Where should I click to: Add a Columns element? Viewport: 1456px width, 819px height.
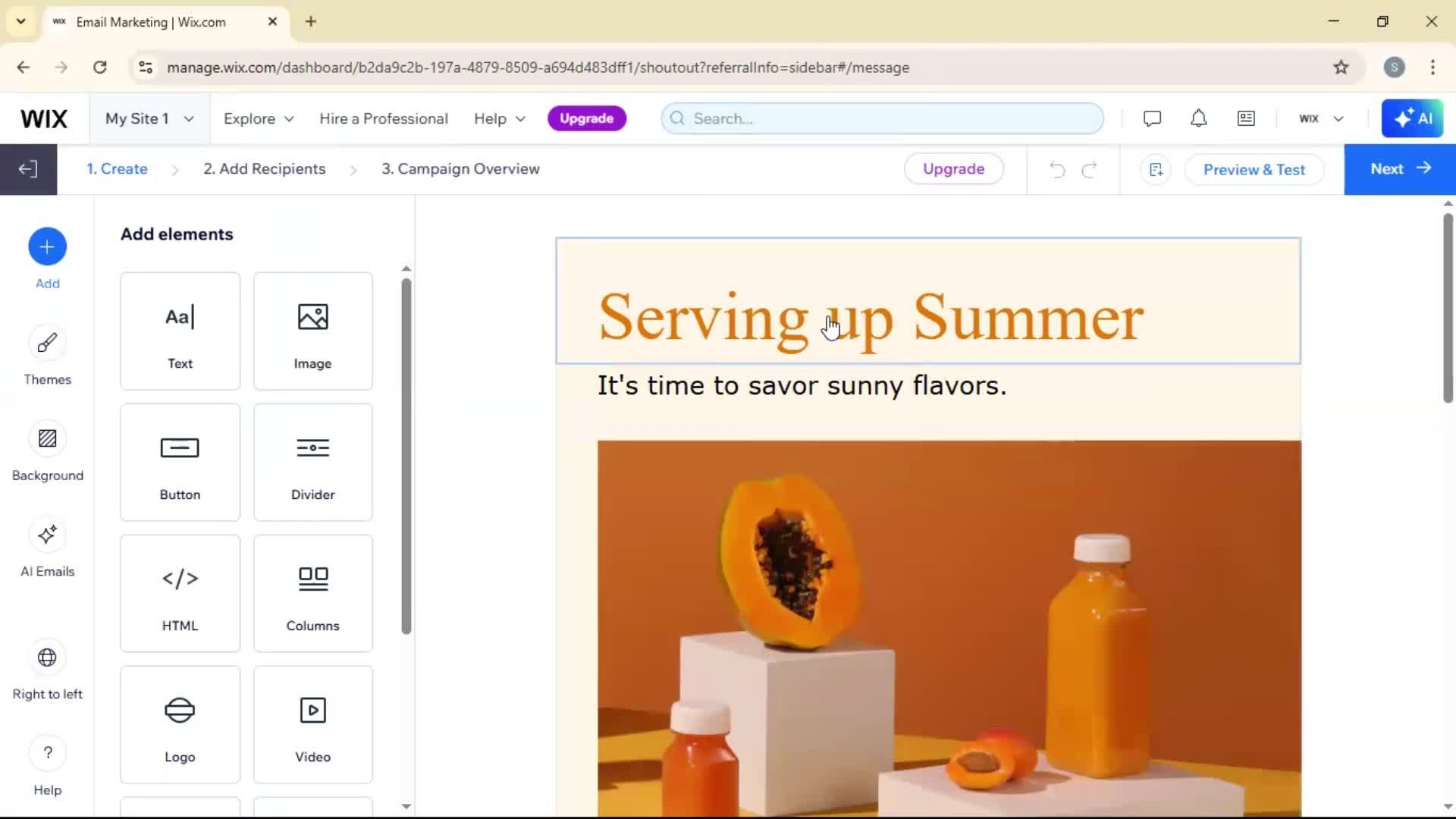click(x=312, y=594)
